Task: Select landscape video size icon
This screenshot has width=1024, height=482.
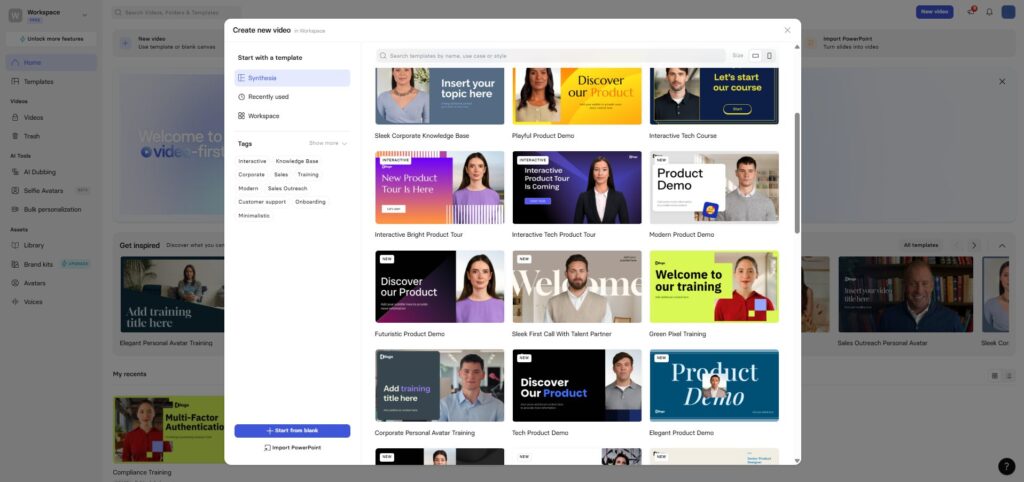Action: [x=756, y=56]
